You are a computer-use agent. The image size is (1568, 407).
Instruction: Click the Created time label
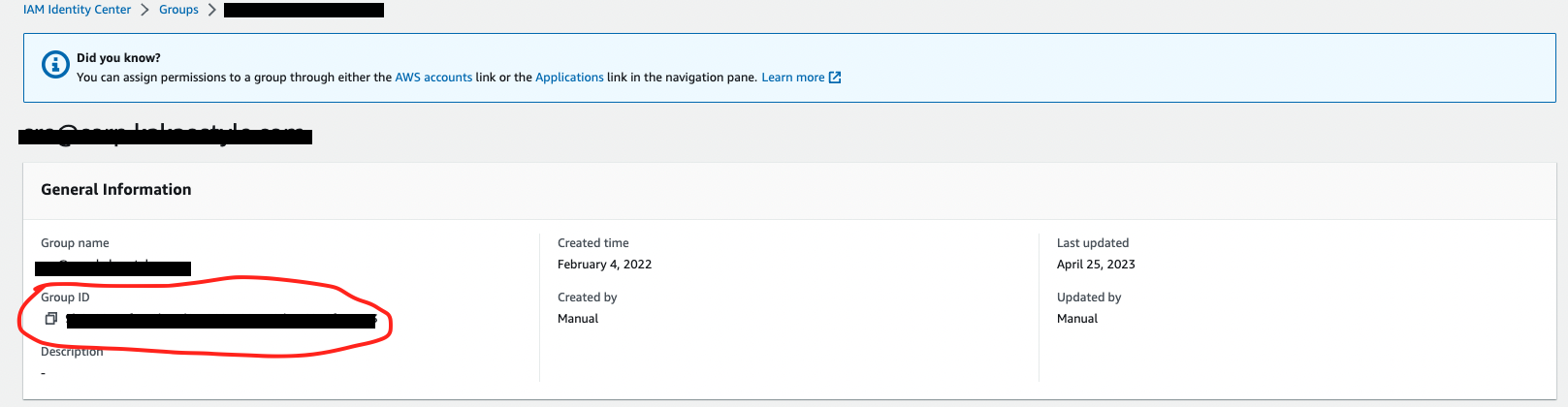(x=593, y=243)
